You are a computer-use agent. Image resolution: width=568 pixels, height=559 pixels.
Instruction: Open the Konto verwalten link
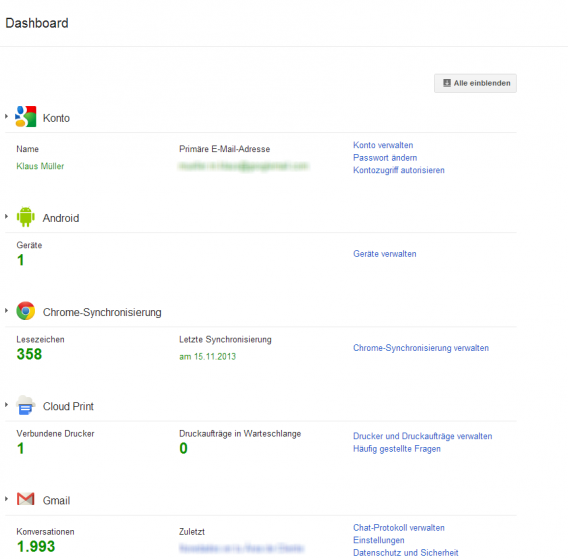(x=383, y=145)
